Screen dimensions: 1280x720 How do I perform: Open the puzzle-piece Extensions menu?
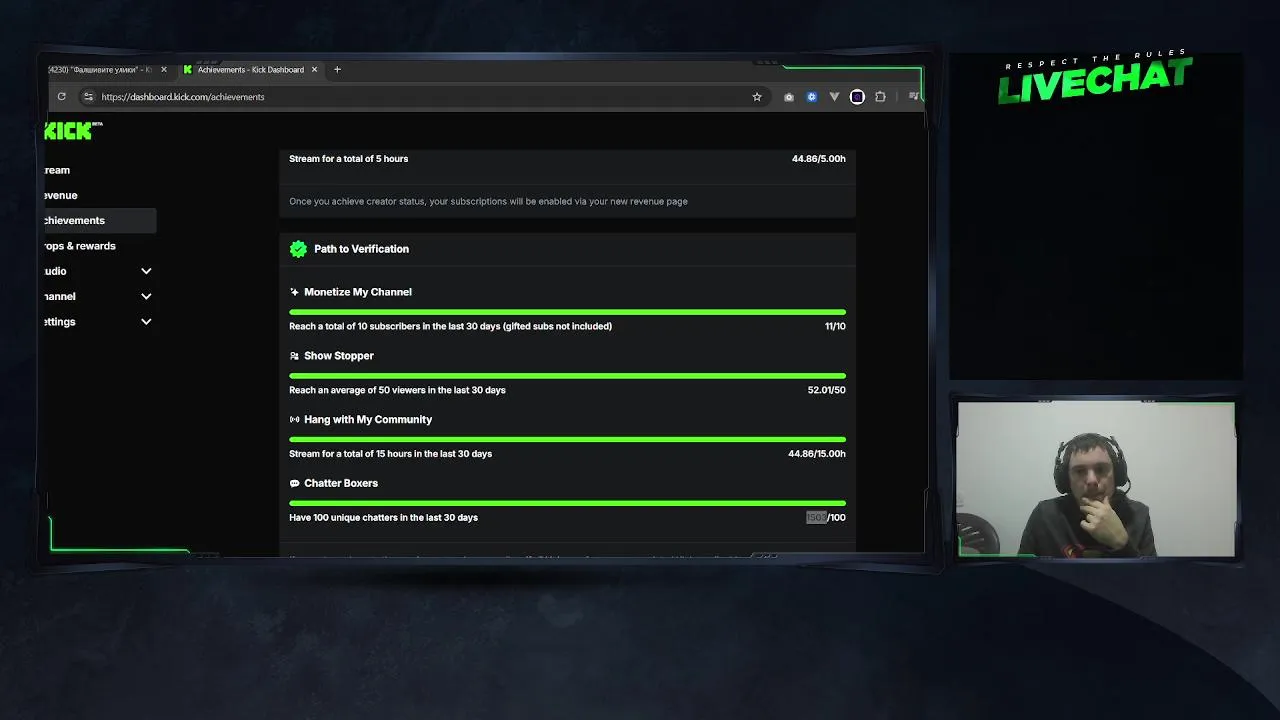point(880,97)
